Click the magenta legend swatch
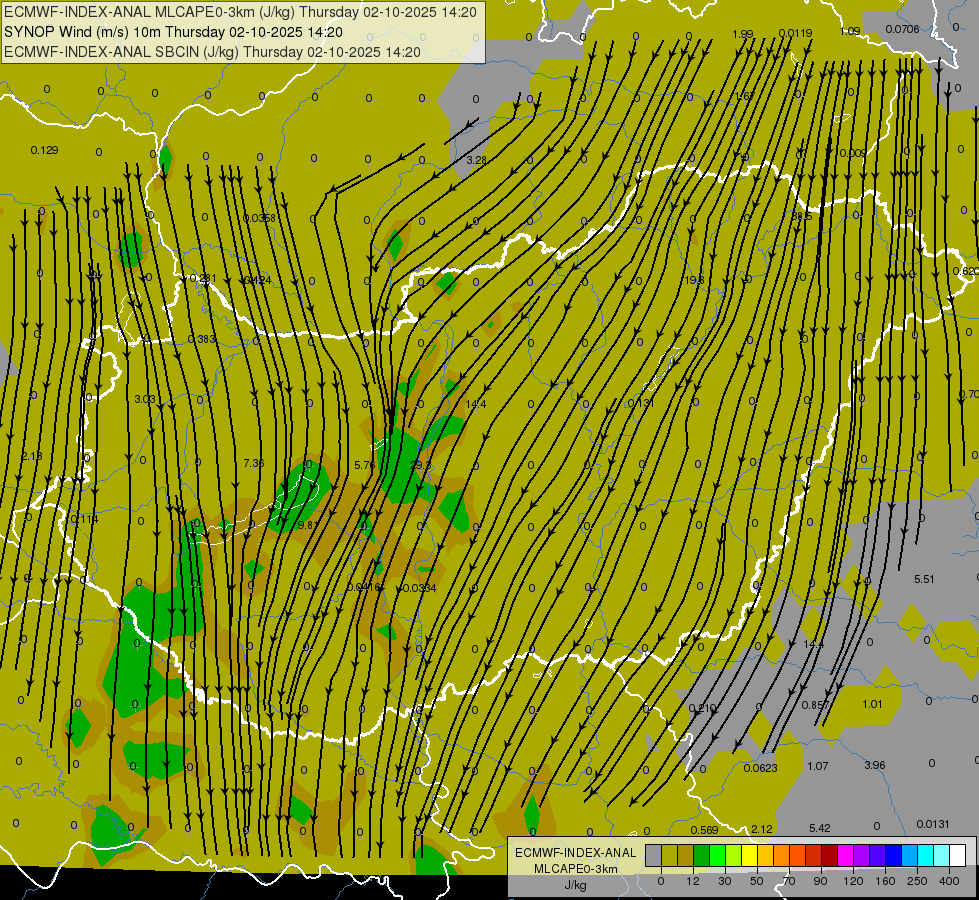This screenshot has width=979, height=900. coord(845,856)
